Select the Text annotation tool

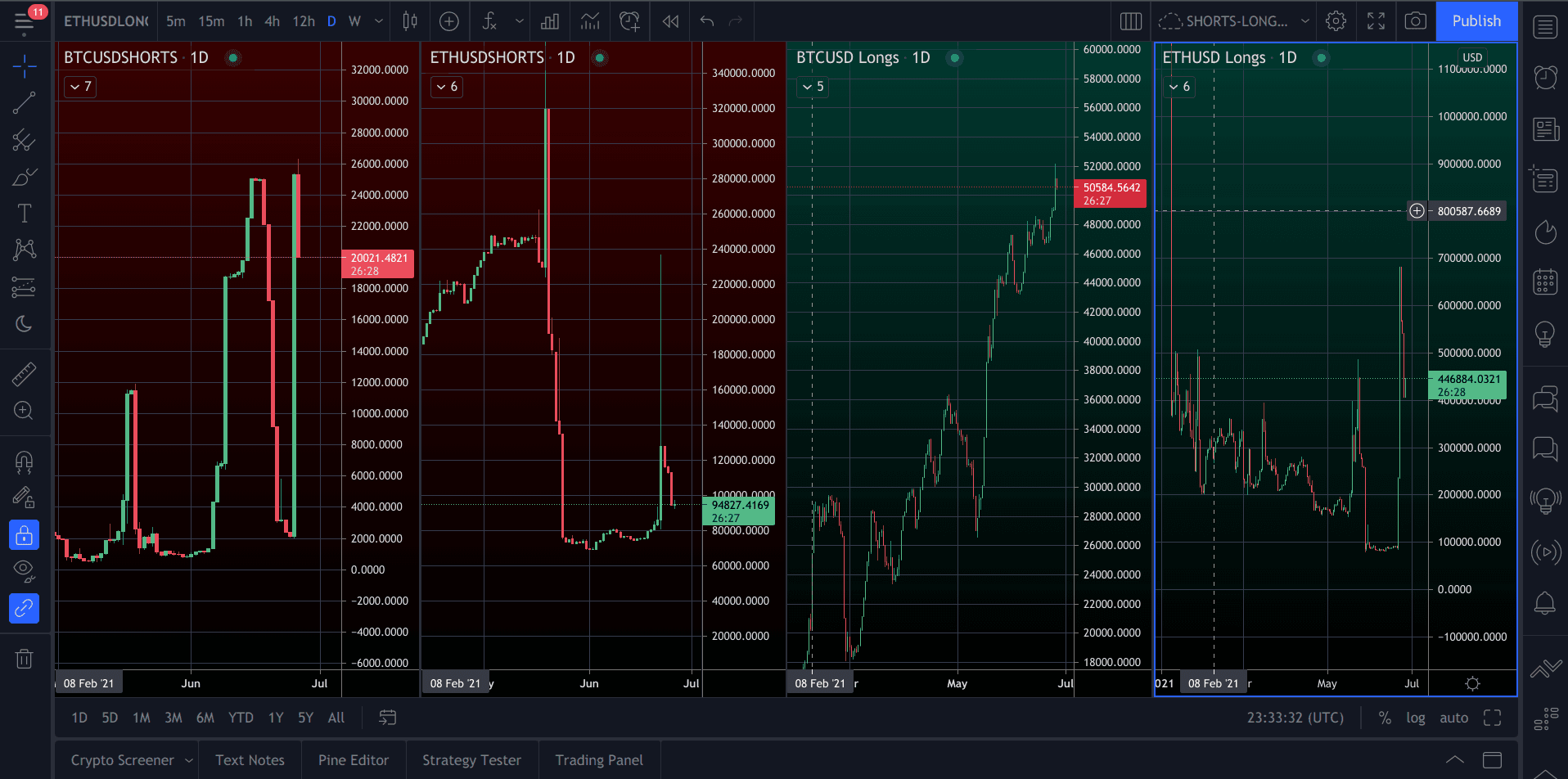tap(24, 214)
